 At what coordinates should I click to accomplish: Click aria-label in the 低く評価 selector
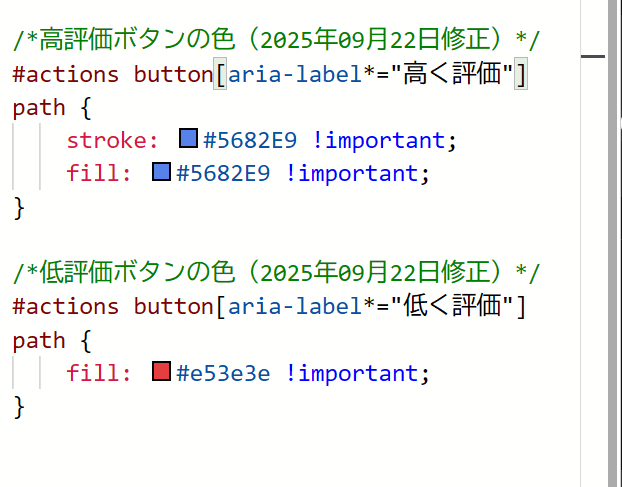(287, 306)
